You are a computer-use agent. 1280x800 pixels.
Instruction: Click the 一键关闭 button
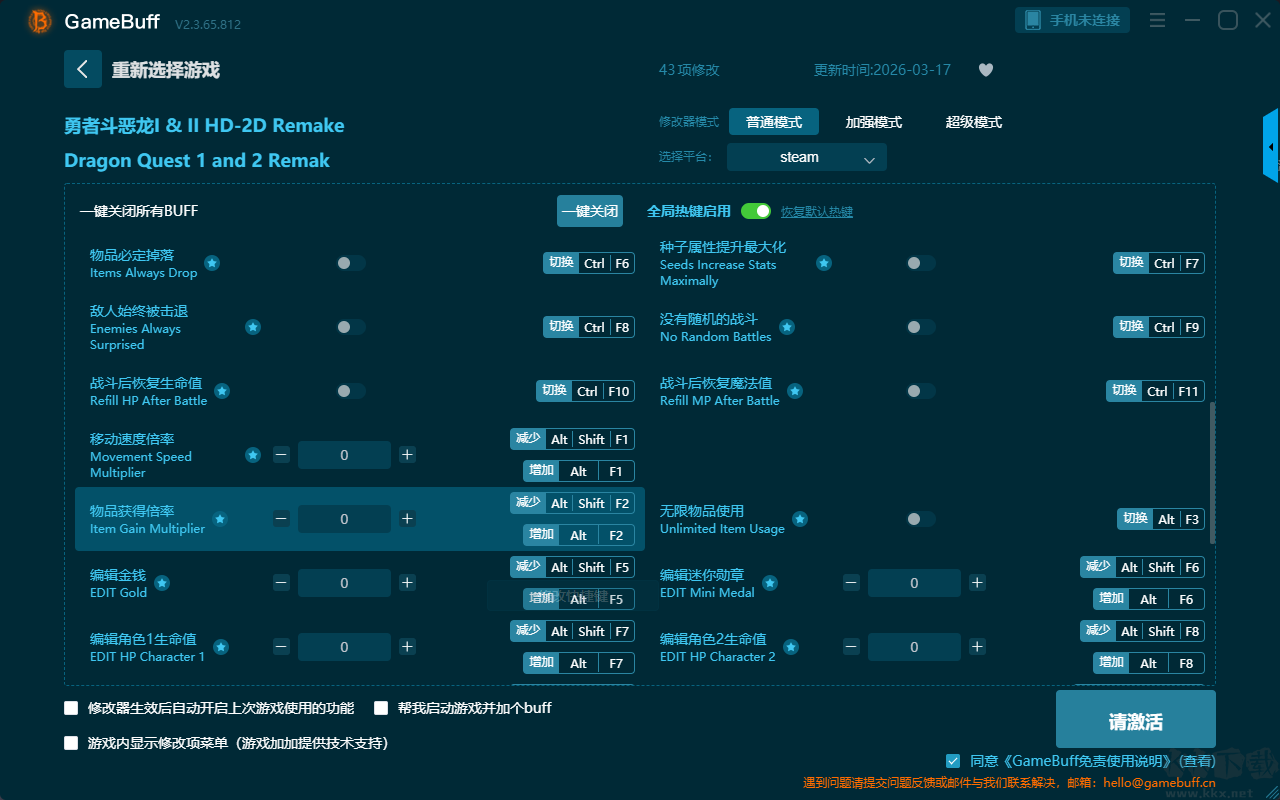tap(590, 211)
